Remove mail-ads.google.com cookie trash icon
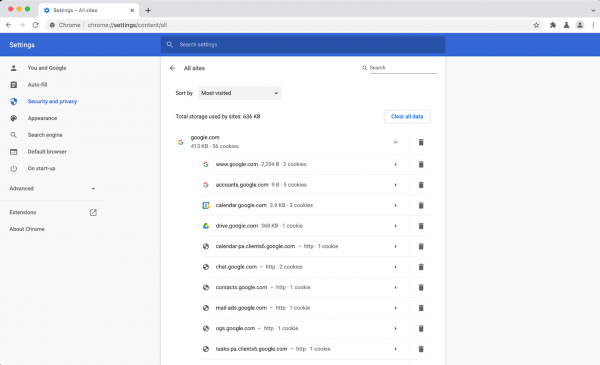Screen dimensions: 600x365 pyautogui.click(x=421, y=308)
